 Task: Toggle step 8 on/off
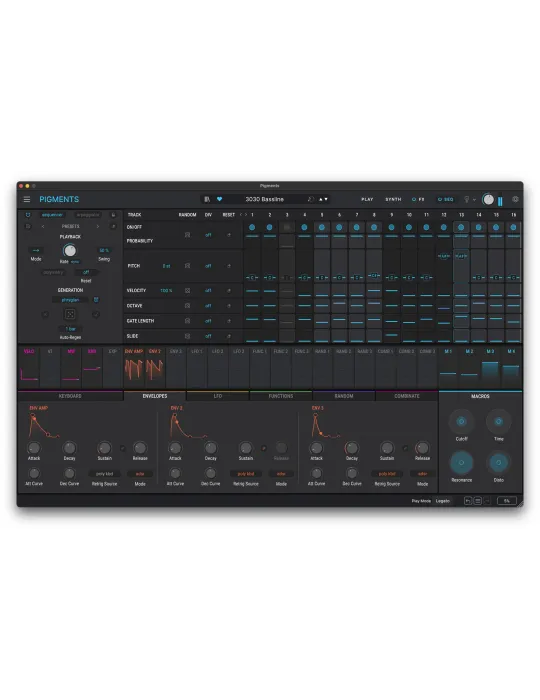[x=374, y=227]
